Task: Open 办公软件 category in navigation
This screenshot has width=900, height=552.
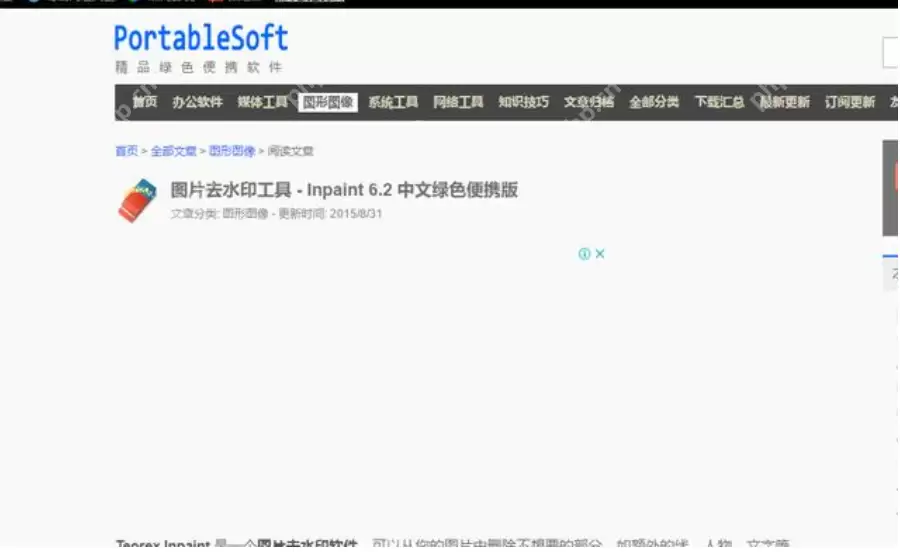Action: 197,102
